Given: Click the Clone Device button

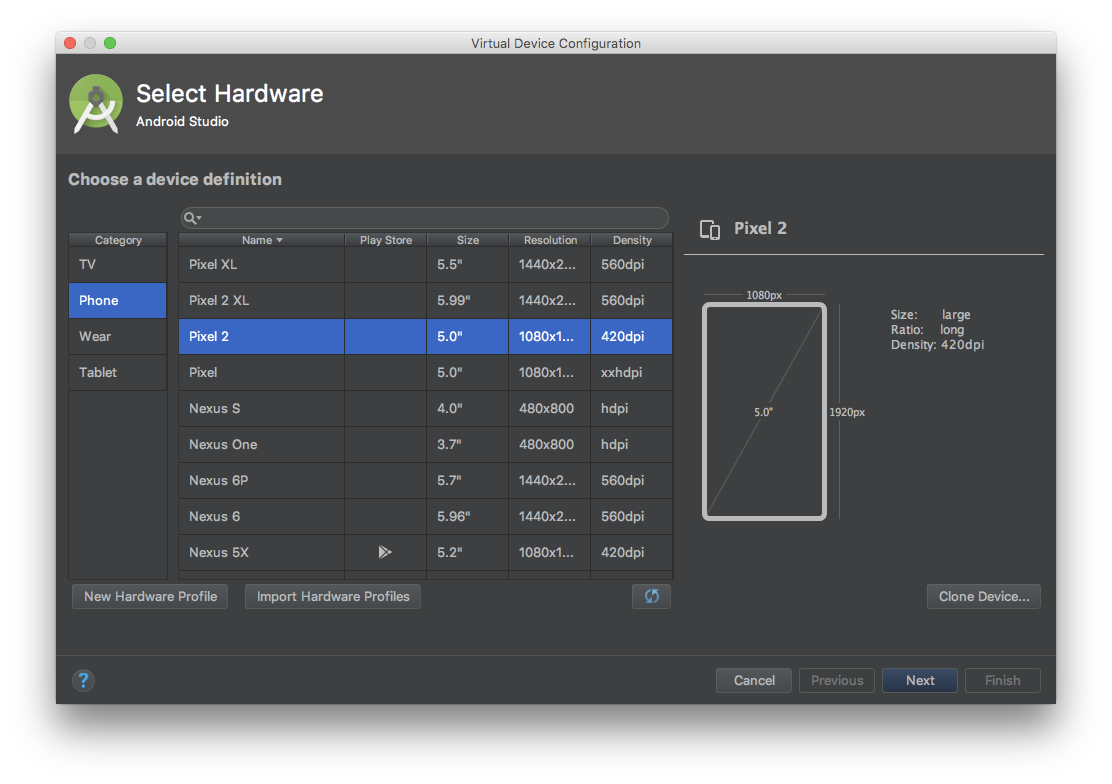Looking at the screenshot, I should click(x=984, y=597).
